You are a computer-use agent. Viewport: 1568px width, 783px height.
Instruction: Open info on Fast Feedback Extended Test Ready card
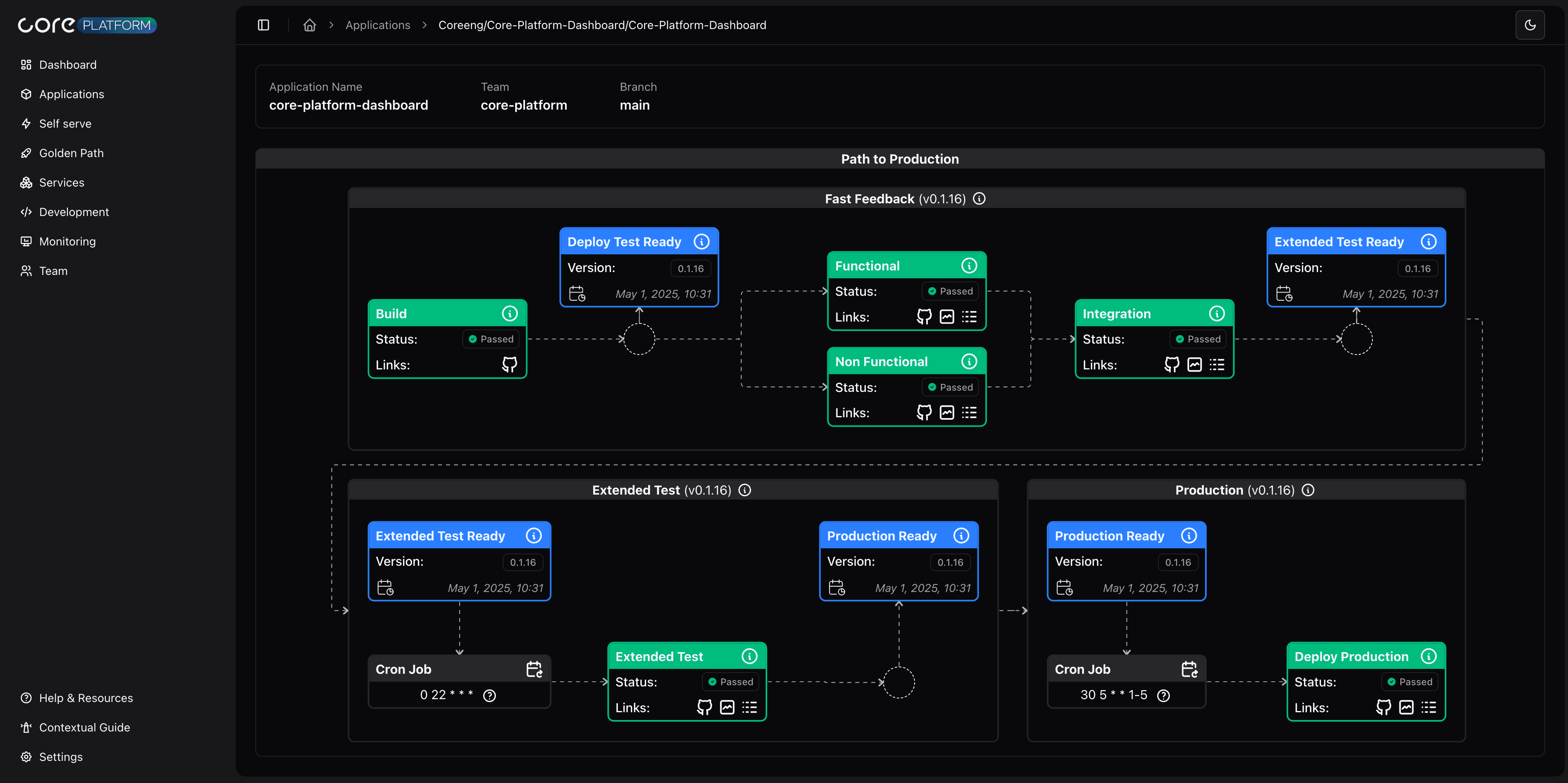coord(1428,241)
